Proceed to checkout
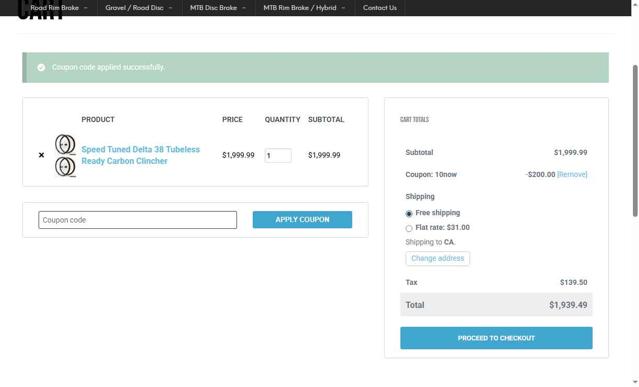The height and width of the screenshot is (387, 639). (x=496, y=338)
